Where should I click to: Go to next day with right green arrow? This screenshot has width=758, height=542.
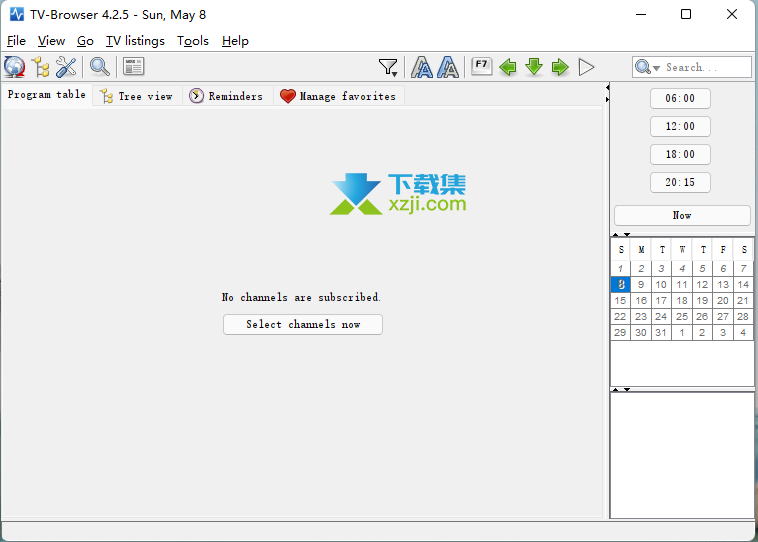point(560,67)
